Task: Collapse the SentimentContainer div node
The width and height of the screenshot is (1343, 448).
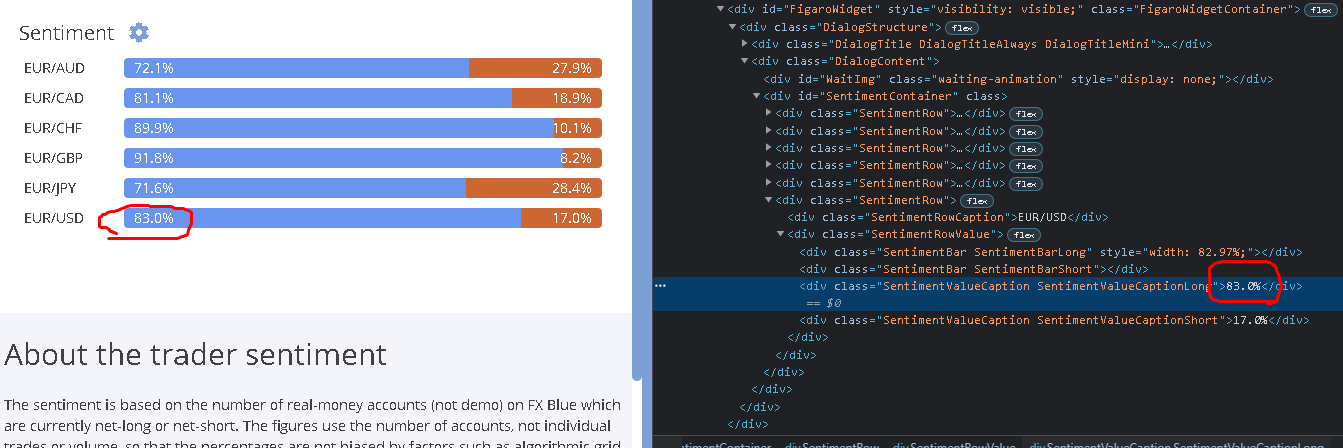Action: pyautogui.click(x=758, y=96)
